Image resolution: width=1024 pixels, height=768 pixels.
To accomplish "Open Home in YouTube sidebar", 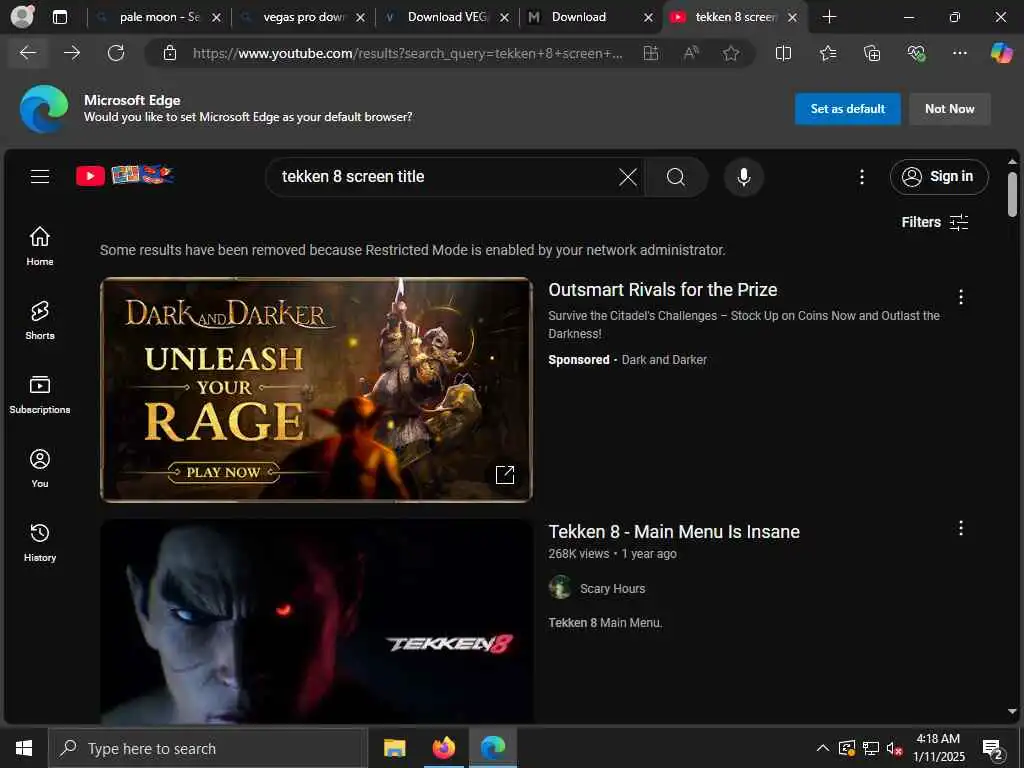I will tap(40, 246).
